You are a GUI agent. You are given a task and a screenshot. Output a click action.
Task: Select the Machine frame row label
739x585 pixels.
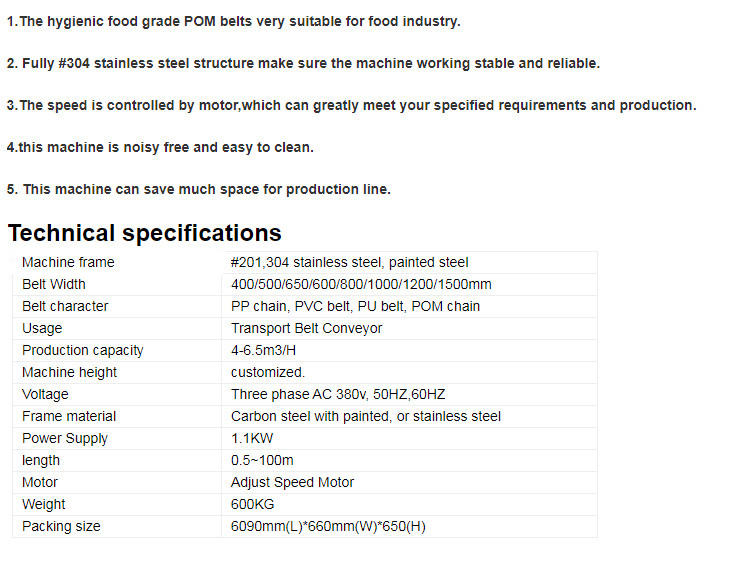(x=68, y=262)
